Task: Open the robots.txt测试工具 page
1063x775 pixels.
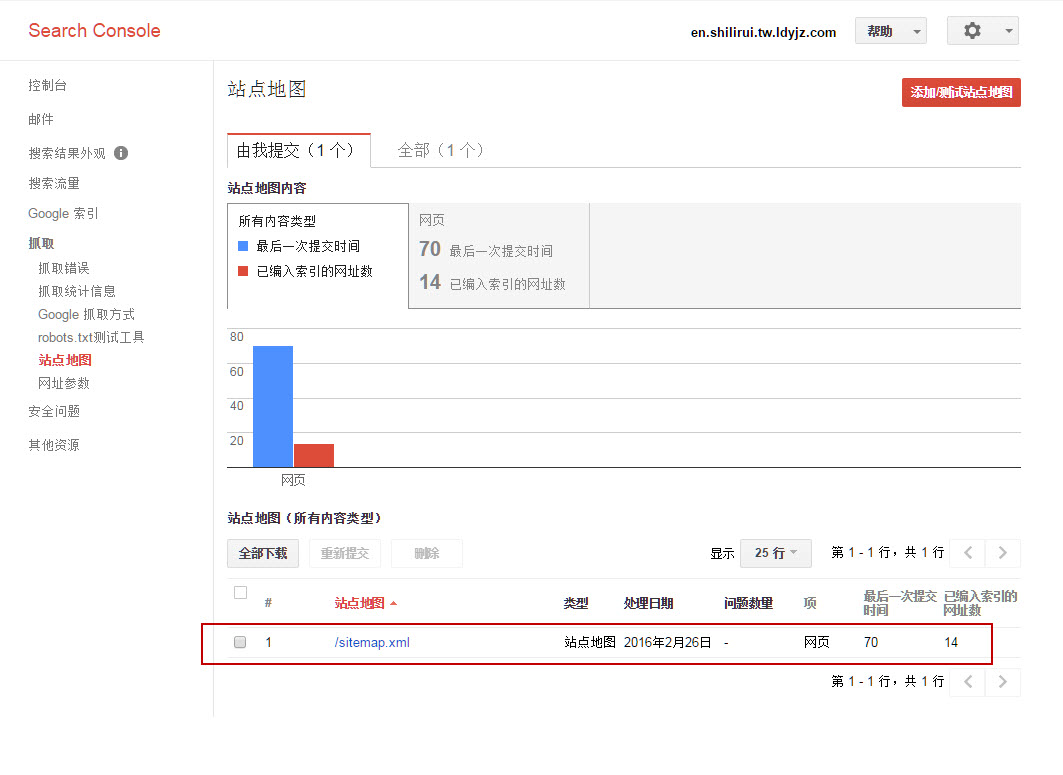Action: point(90,337)
